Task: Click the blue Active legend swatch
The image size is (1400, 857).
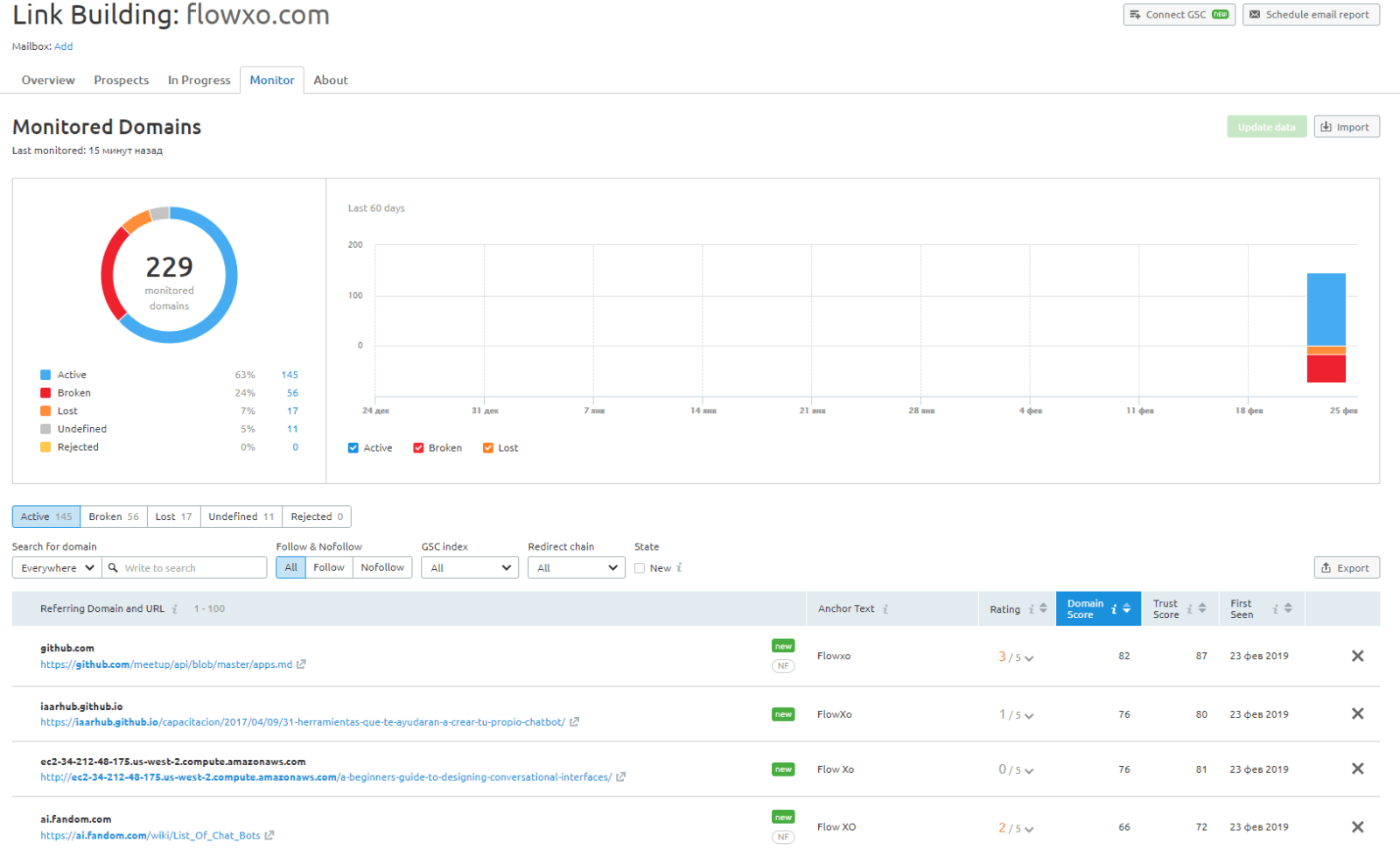Action: click(x=45, y=375)
